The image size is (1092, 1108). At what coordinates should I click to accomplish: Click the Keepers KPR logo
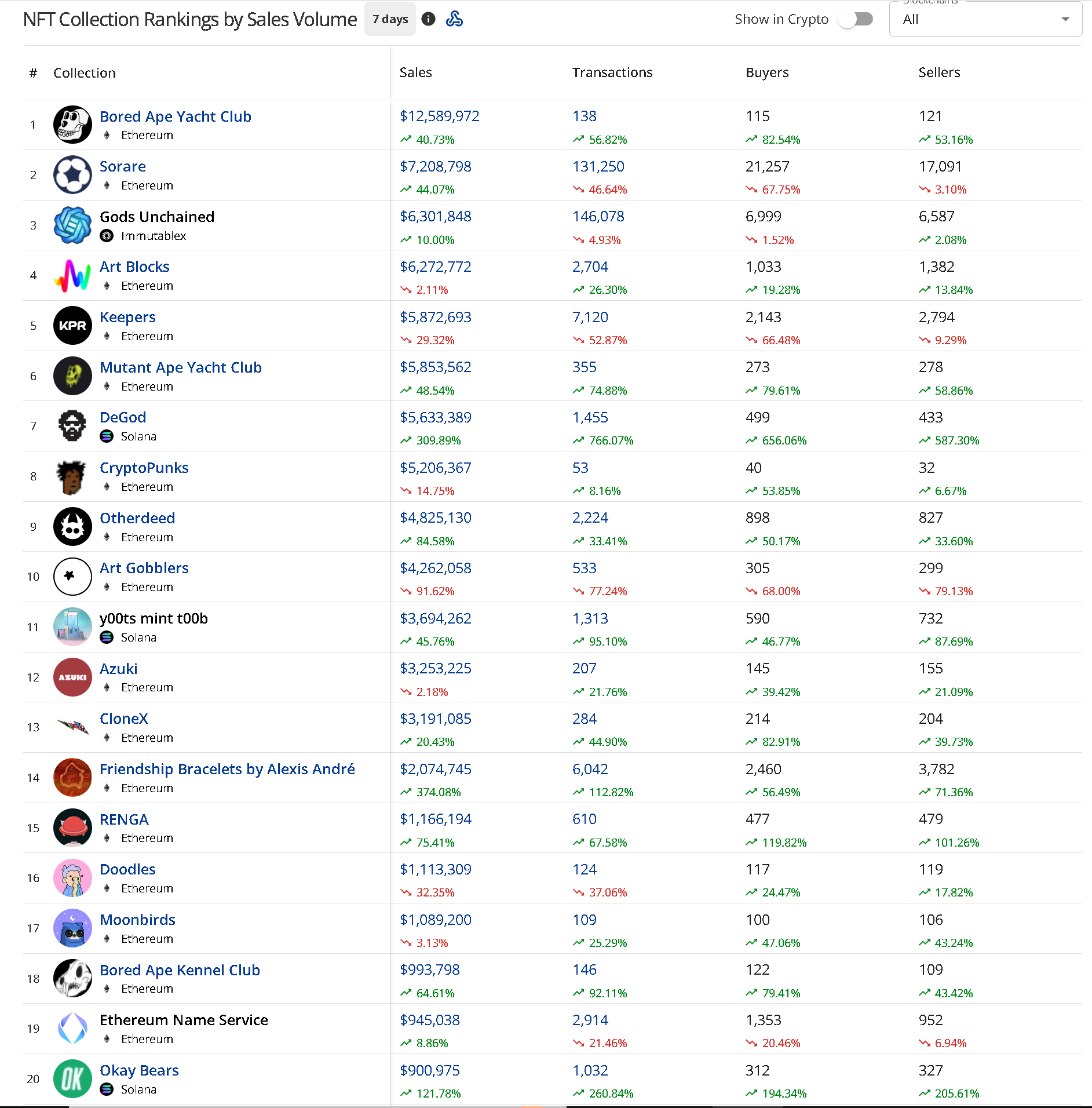[72, 325]
